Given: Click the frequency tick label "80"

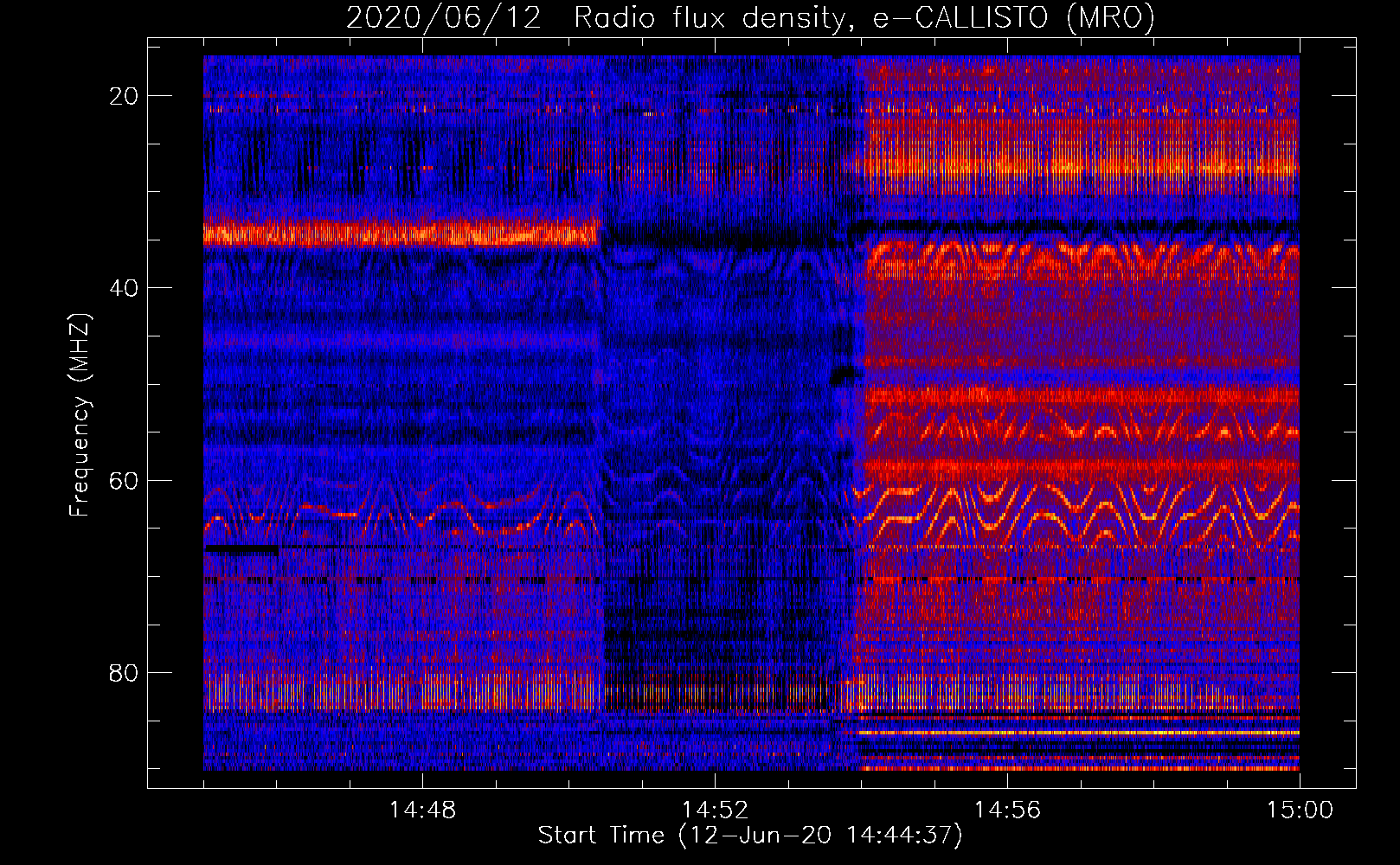Looking at the screenshot, I should 124,672.
